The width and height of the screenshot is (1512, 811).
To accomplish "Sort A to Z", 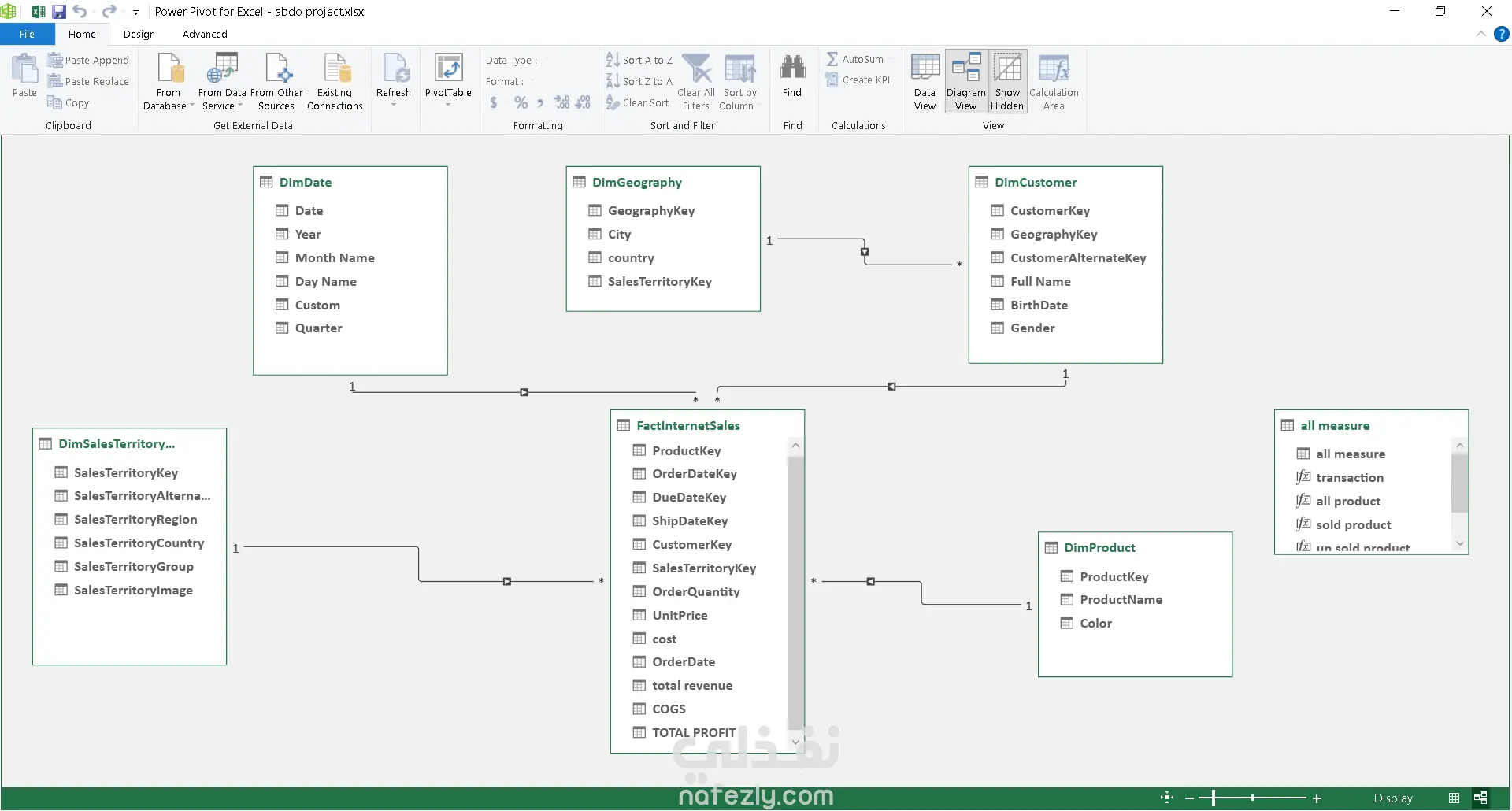I will [639, 60].
